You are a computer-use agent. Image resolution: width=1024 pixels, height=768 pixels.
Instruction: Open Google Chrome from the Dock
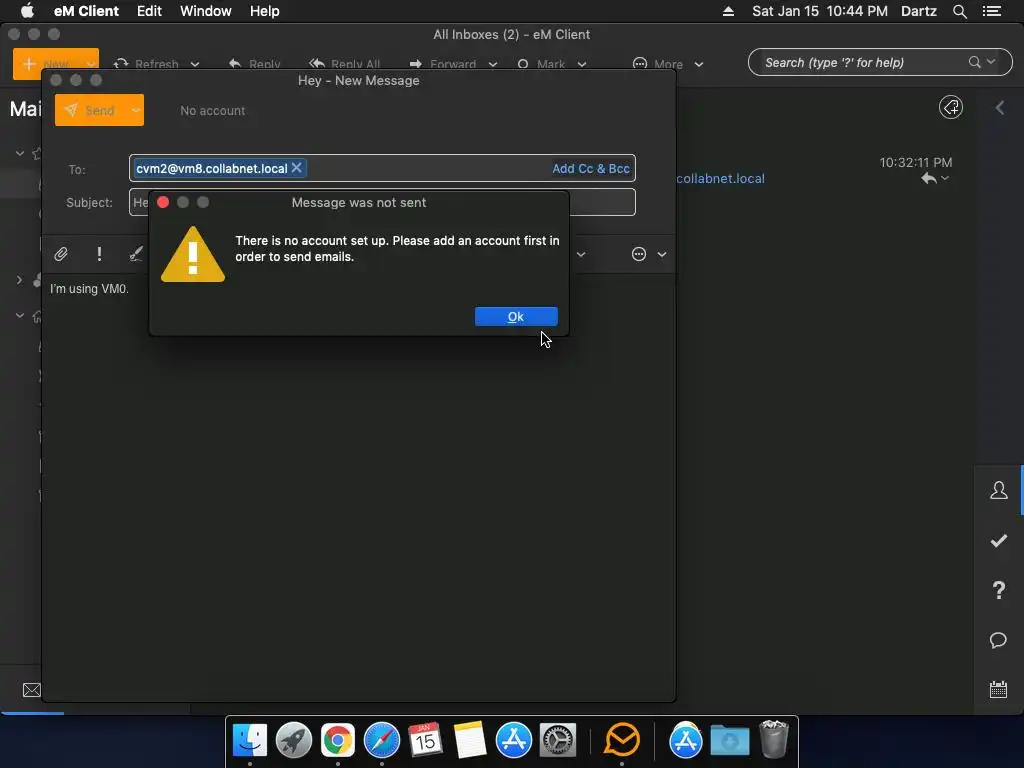pyautogui.click(x=338, y=740)
